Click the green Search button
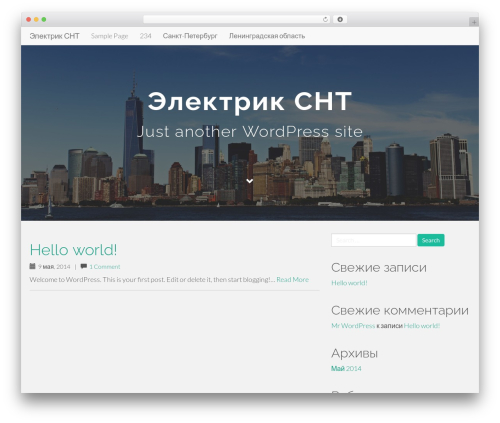 (431, 240)
